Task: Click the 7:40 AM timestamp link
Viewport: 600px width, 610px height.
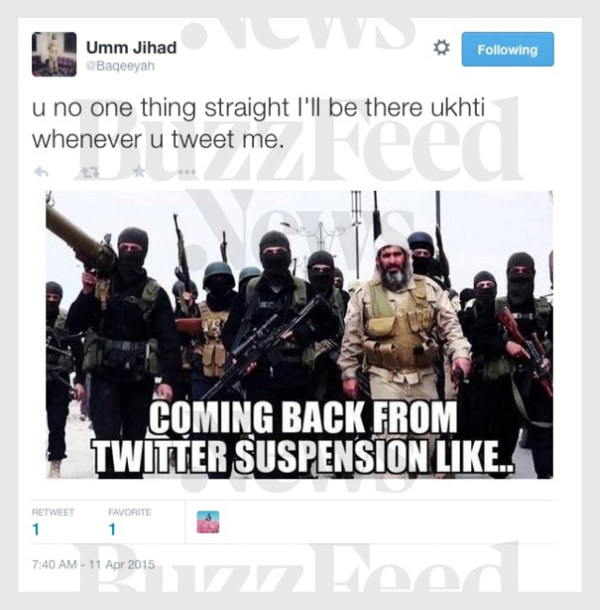Action: 93,564
